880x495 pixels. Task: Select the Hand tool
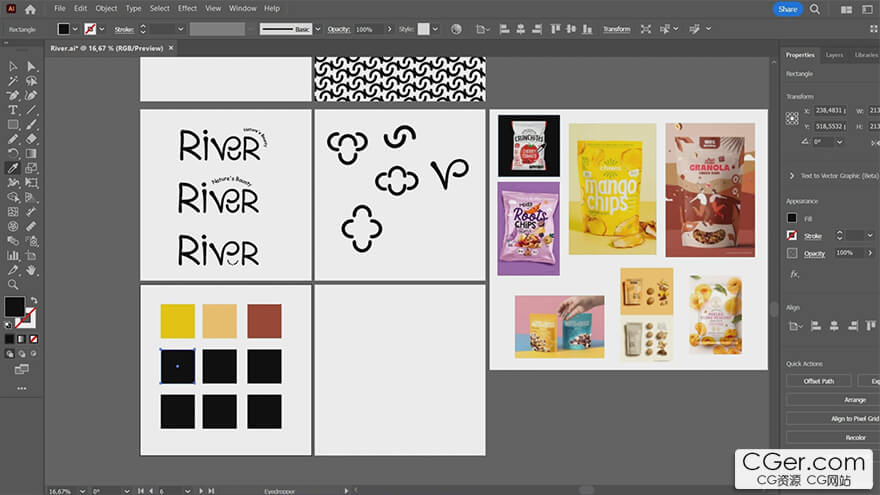(x=31, y=270)
